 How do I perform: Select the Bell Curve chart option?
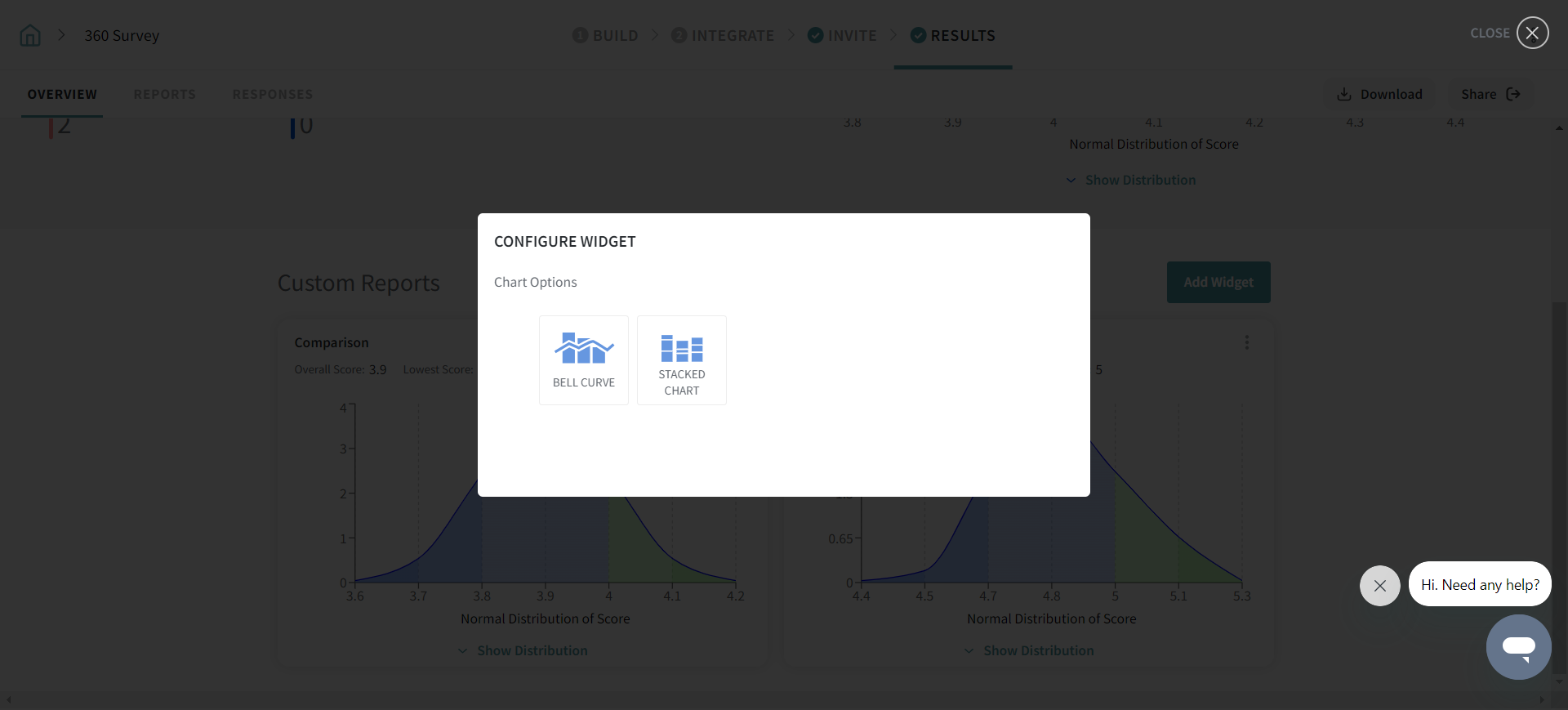(583, 360)
